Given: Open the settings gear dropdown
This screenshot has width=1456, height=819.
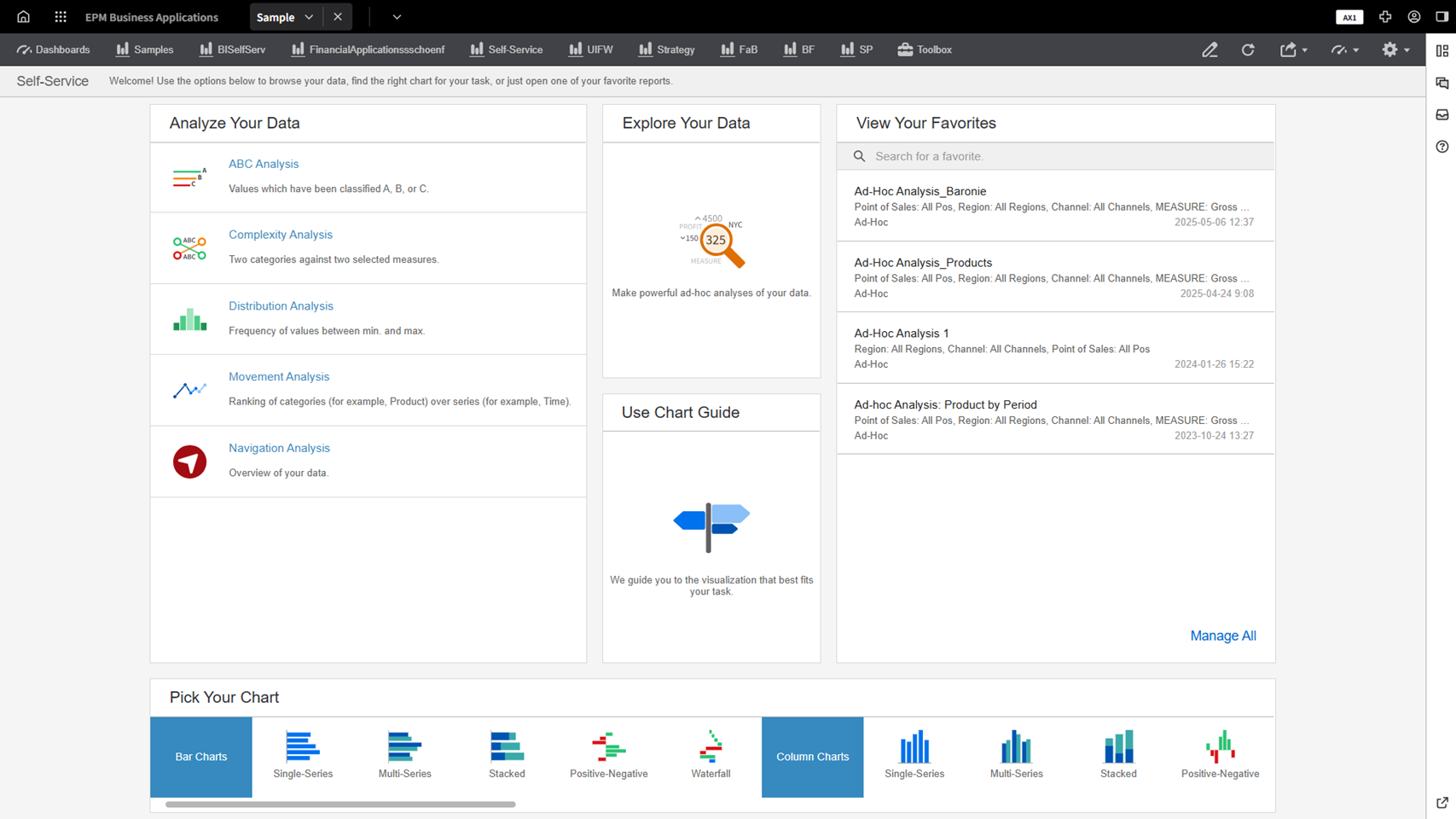Looking at the screenshot, I should [x=1395, y=50].
